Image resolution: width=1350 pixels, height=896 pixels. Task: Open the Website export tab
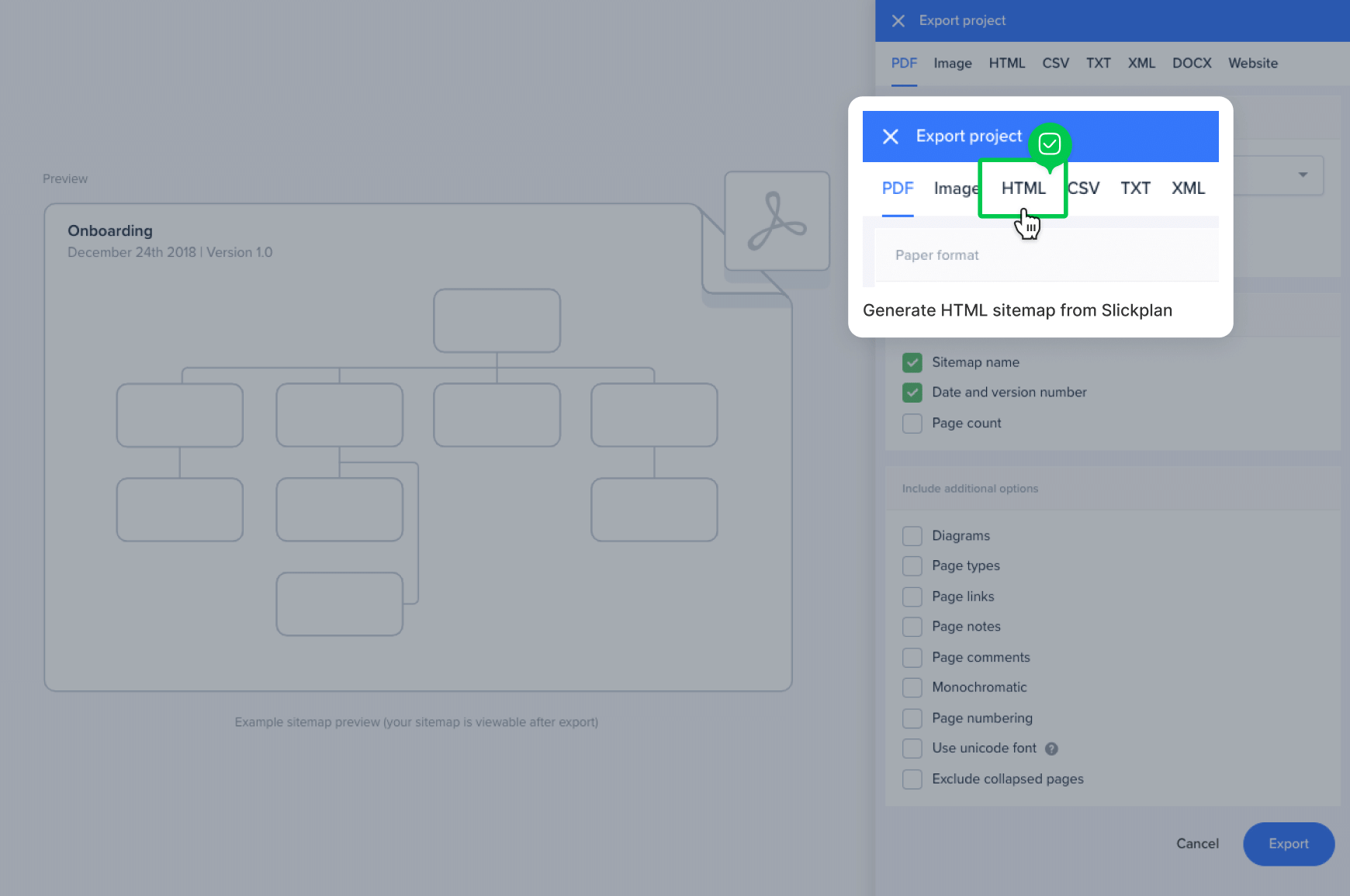(1252, 64)
